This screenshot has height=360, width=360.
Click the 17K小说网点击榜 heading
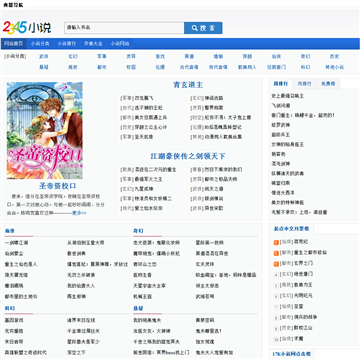tap(291, 354)
